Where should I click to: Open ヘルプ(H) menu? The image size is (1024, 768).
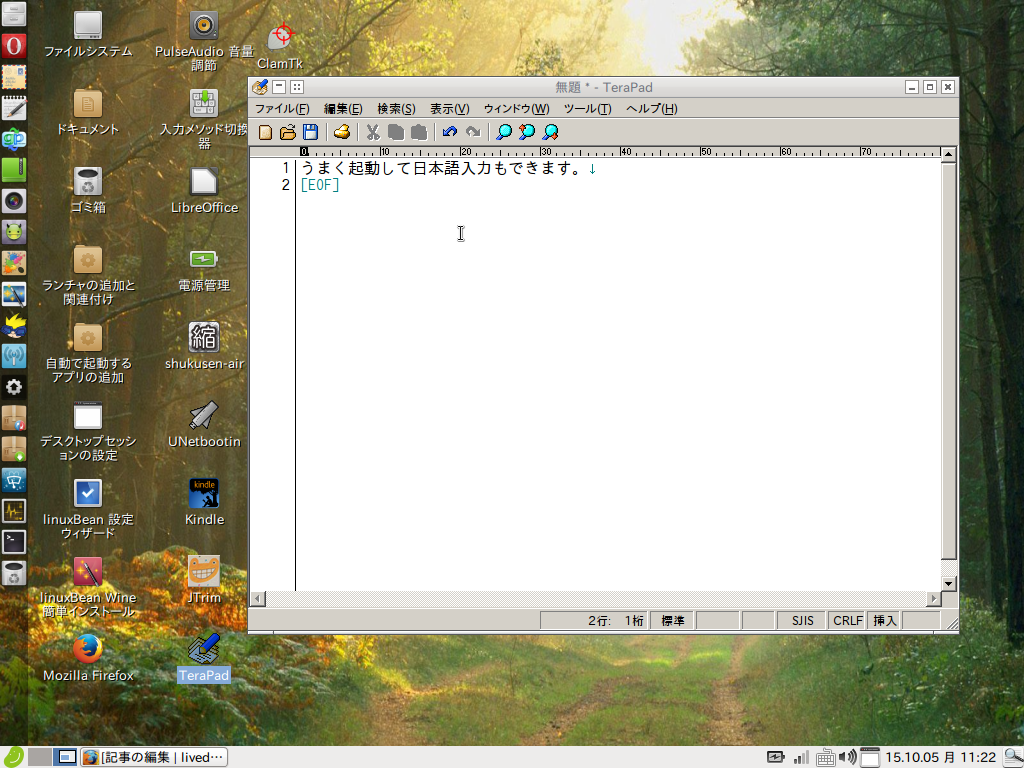[x=651, y=108]
